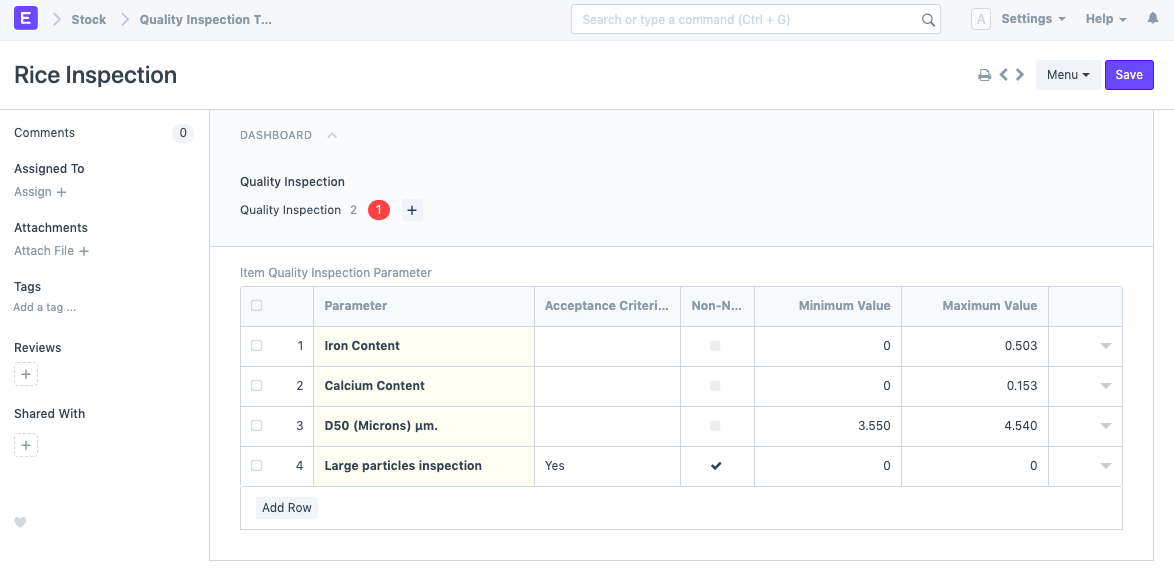Expand the Iron Content row arrow

pyautogui.click(x=1105, y=346)
